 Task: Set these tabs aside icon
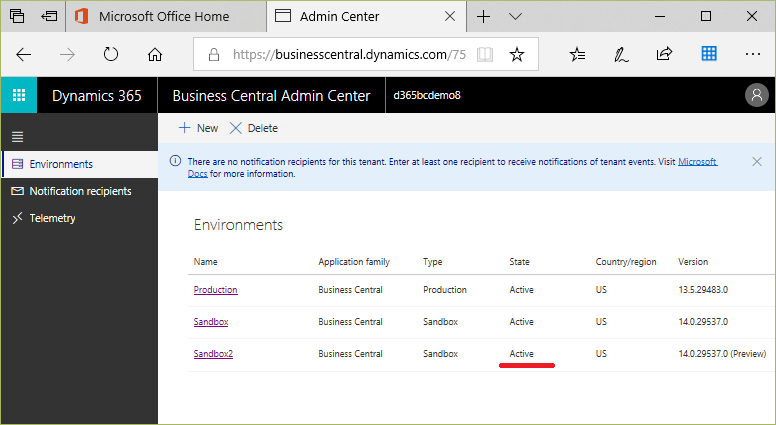[x=49, y=16]
